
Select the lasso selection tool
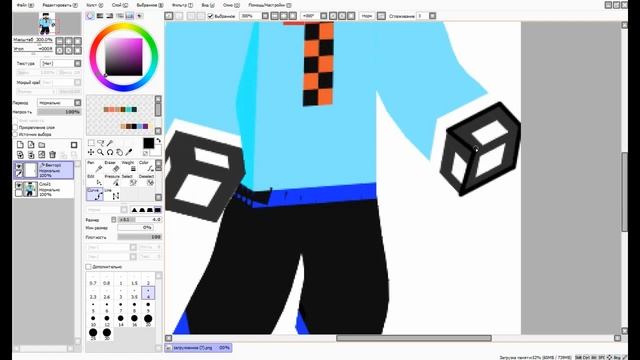pos(100,143)
